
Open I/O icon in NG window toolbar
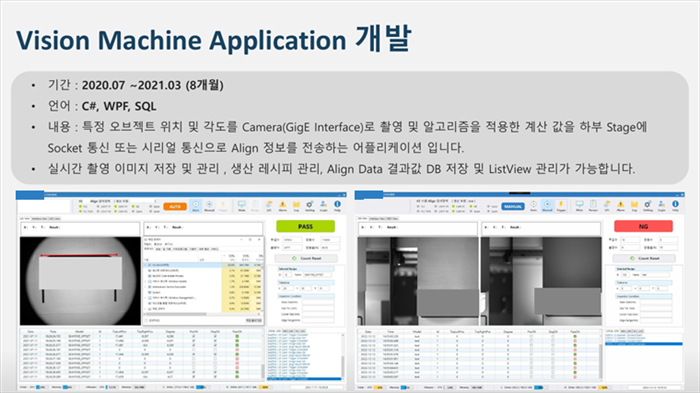click(607, 205)
